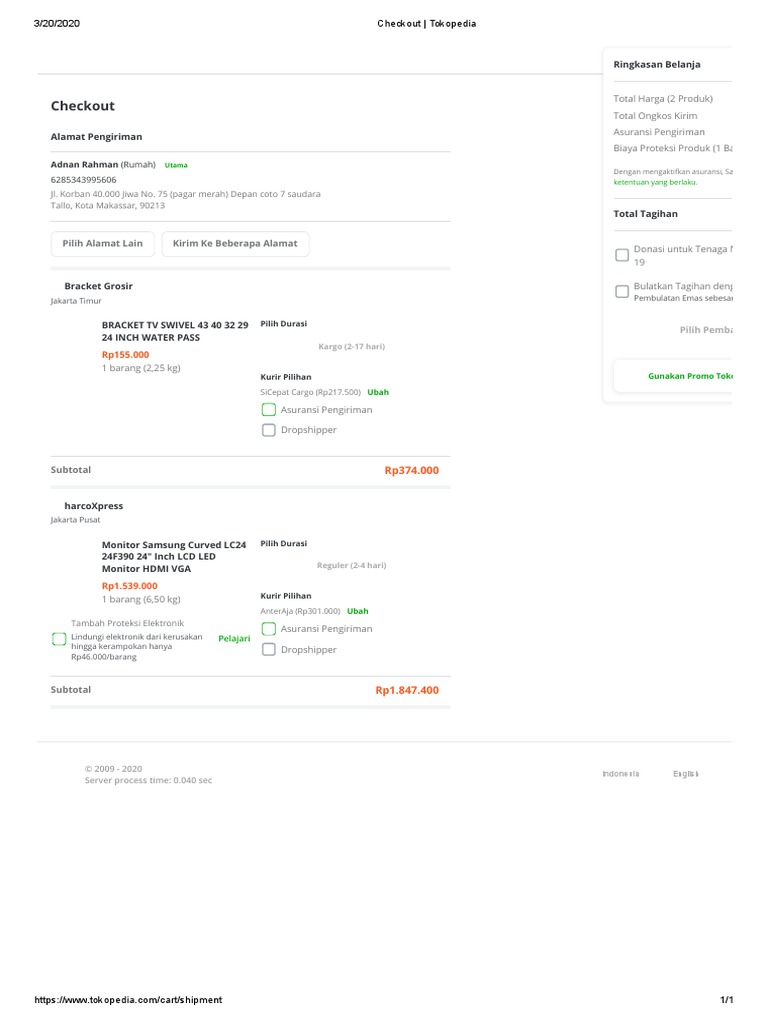Enable Asuransi Pengiriman for harcoXpress order

click(269, 629)
